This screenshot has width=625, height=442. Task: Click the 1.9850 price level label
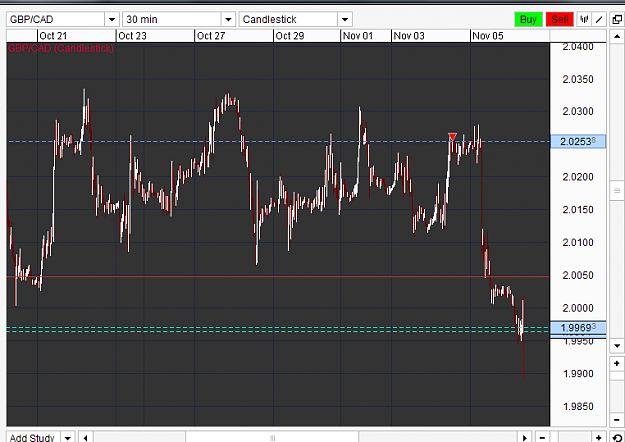(x=578, y=407)
